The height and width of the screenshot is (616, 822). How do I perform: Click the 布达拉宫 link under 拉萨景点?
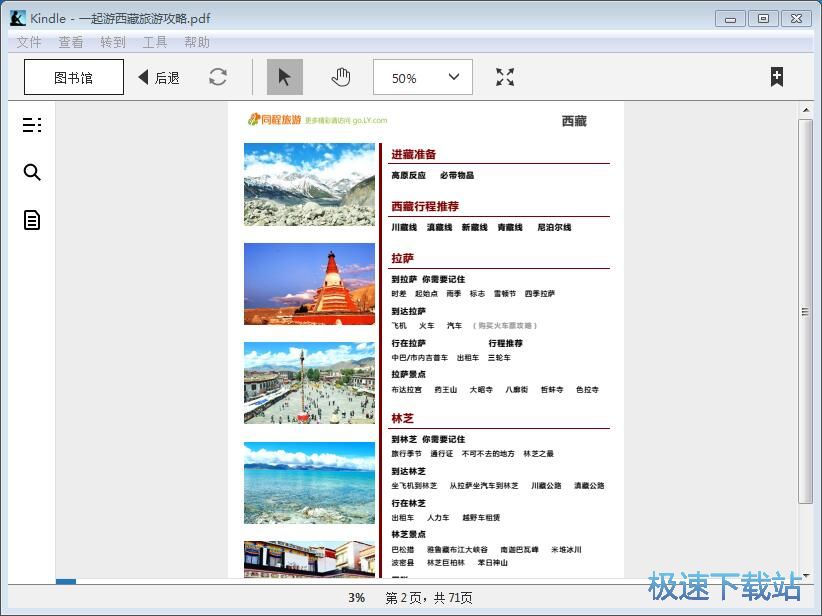[409, 390]
